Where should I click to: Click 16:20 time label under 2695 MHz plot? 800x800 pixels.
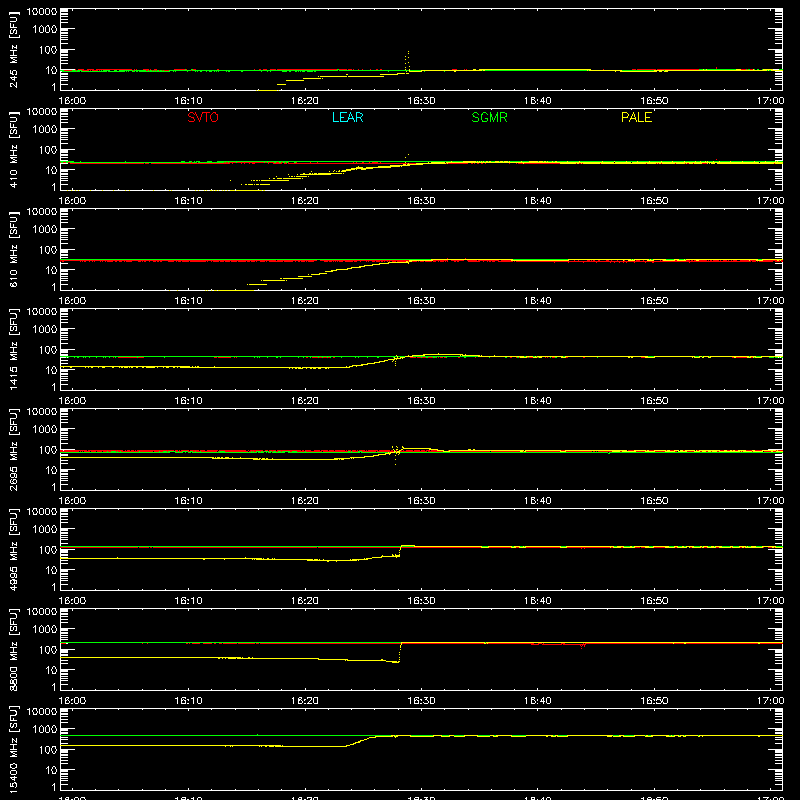305,501
